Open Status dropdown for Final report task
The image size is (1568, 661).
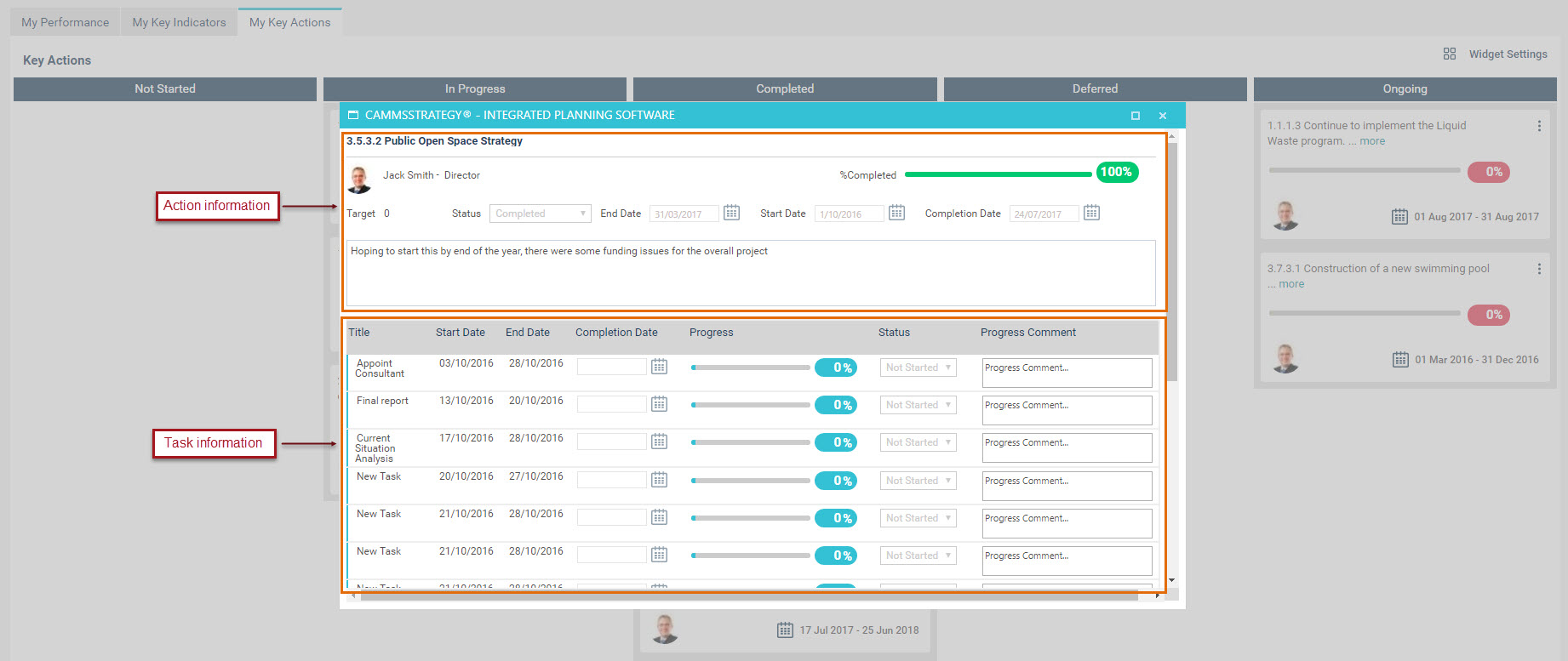pyautogui.click(x=918, y=405)
